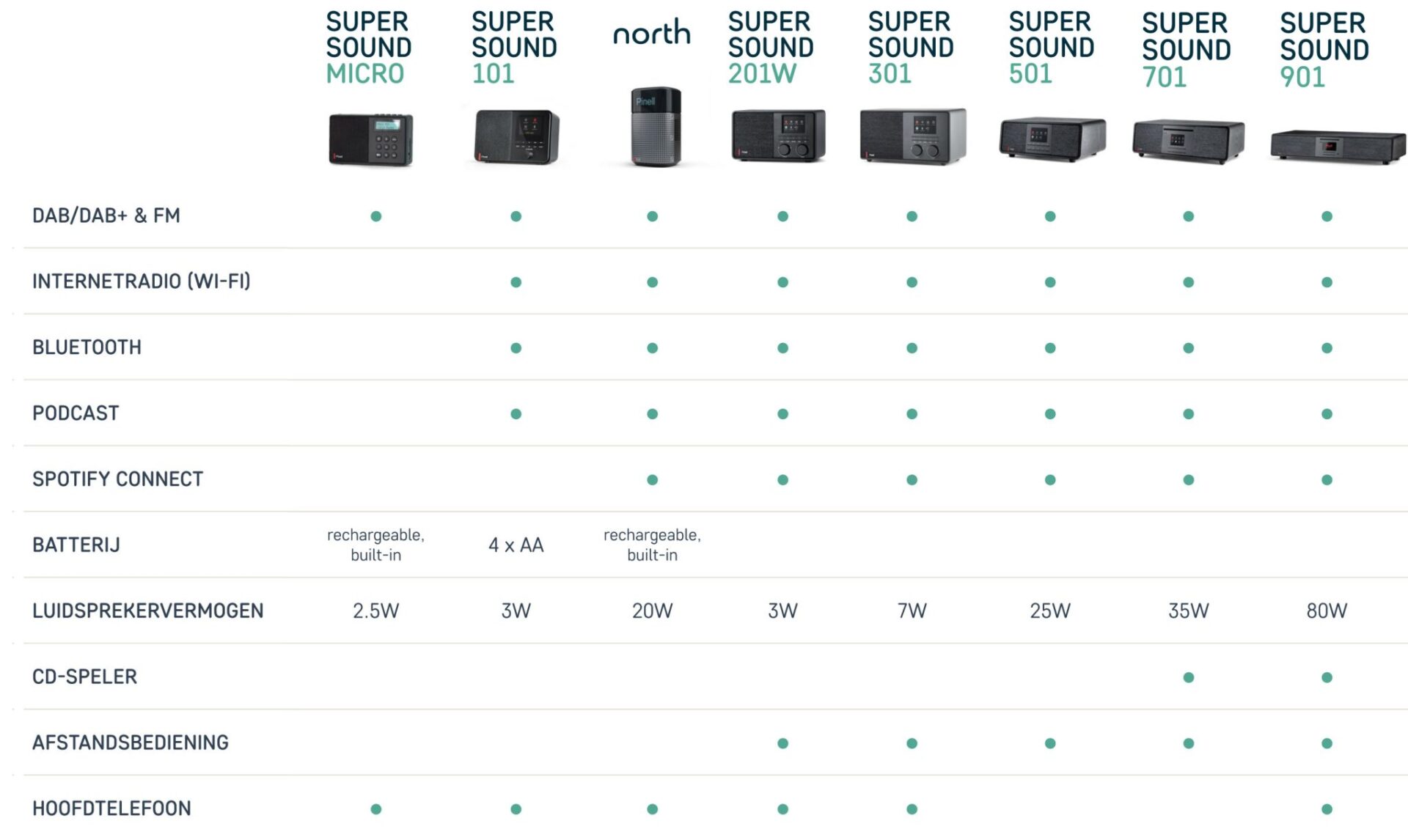Click DAB/DAB+ dot for Supersound Micro
This screenshot has height=840, width=1408.
coord(375,216)
